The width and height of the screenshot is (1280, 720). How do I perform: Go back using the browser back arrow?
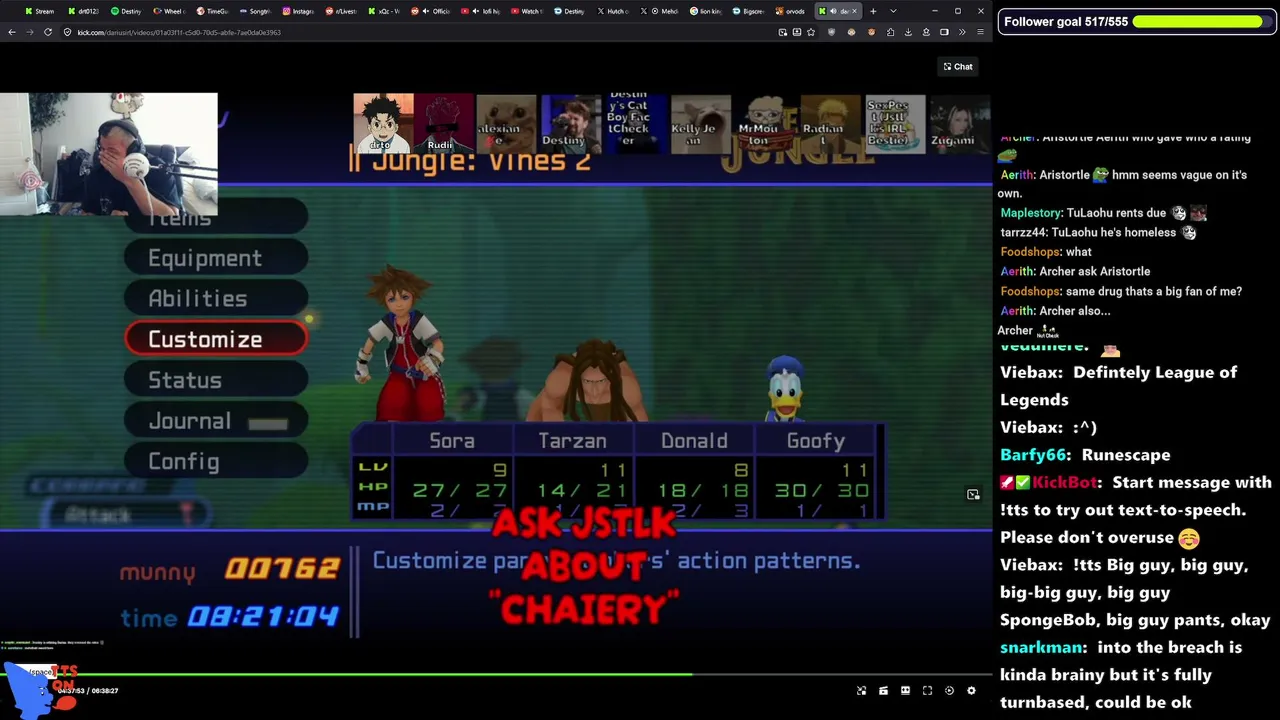click(11, 32)
